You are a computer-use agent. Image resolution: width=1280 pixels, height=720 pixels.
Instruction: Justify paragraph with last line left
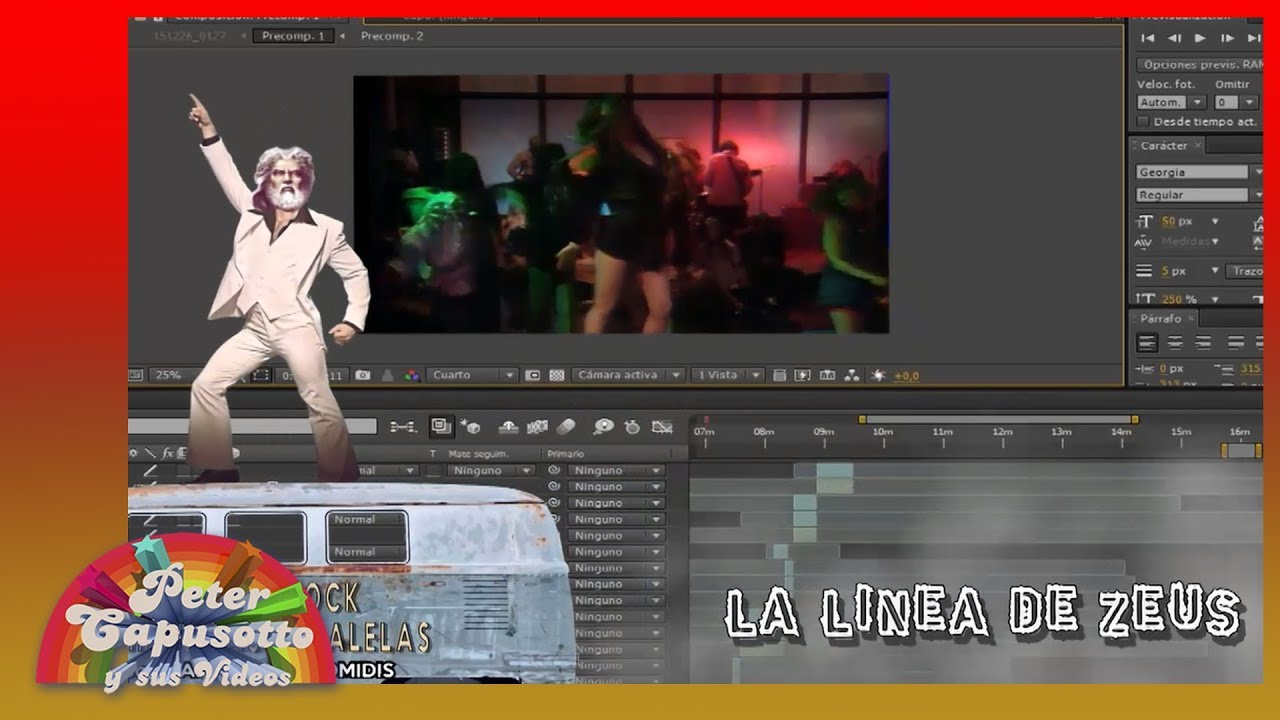[1237, 342]
